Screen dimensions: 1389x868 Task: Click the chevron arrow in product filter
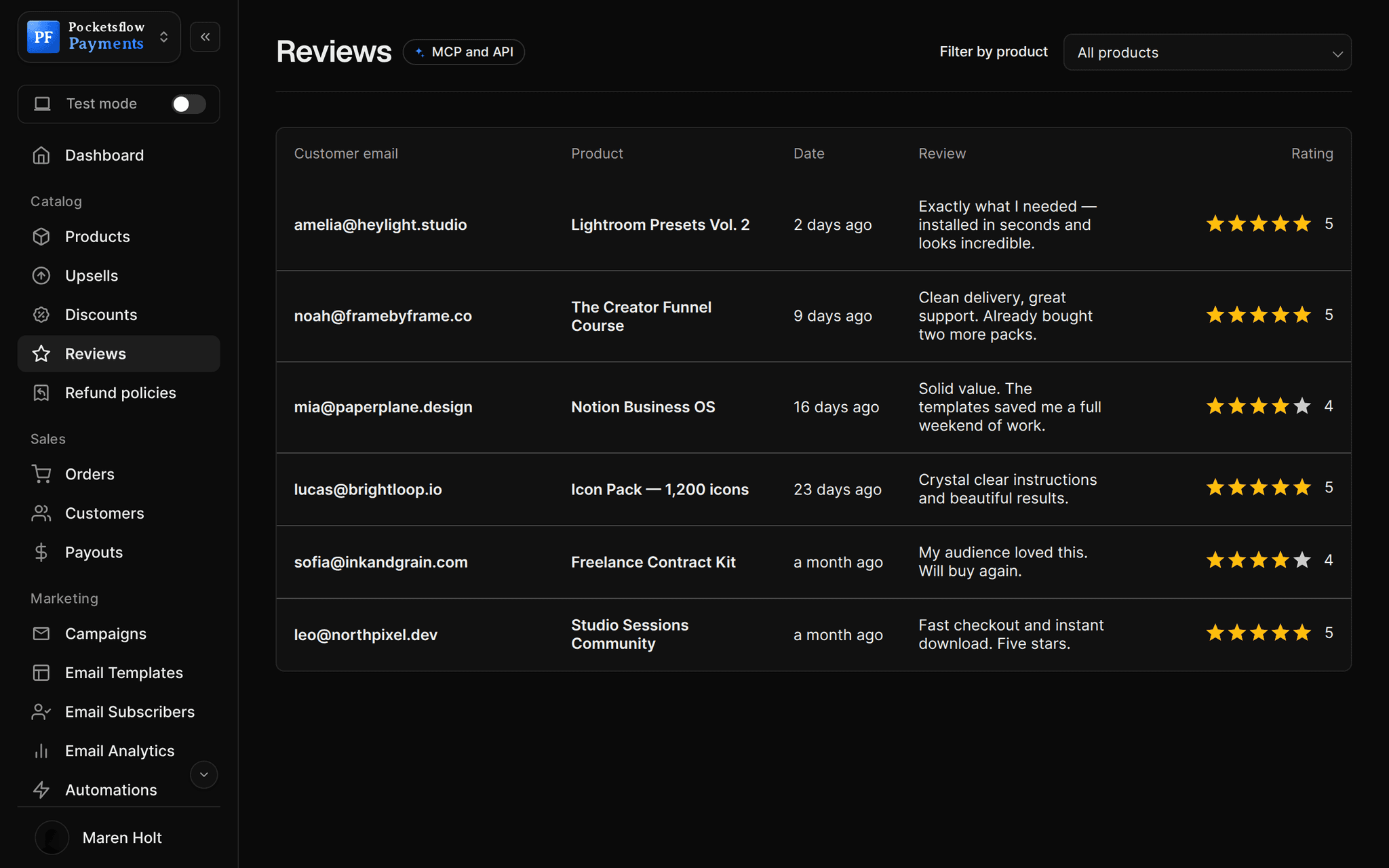(1337, 54)
